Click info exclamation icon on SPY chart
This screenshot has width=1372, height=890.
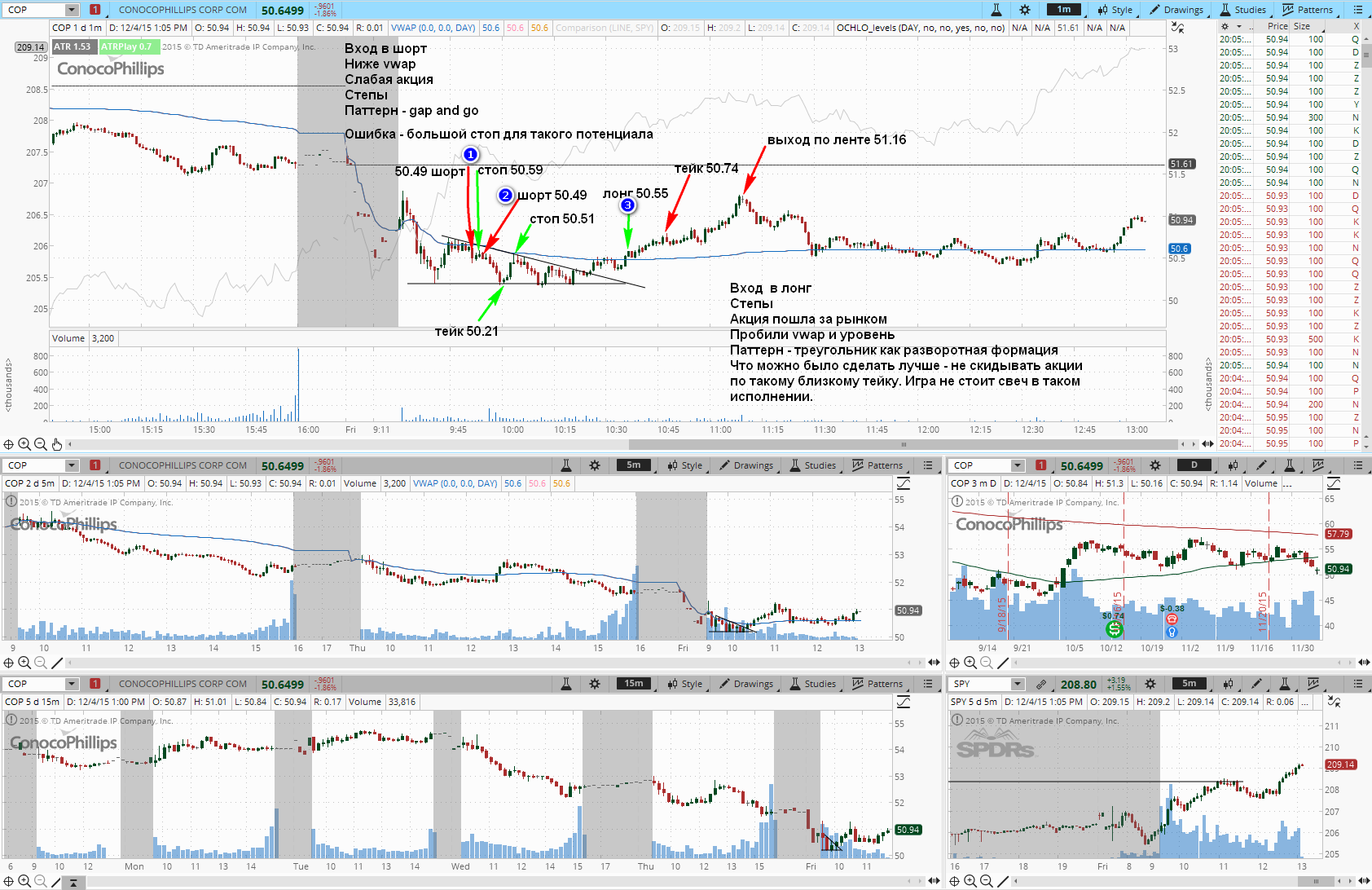tap(957, 720)
